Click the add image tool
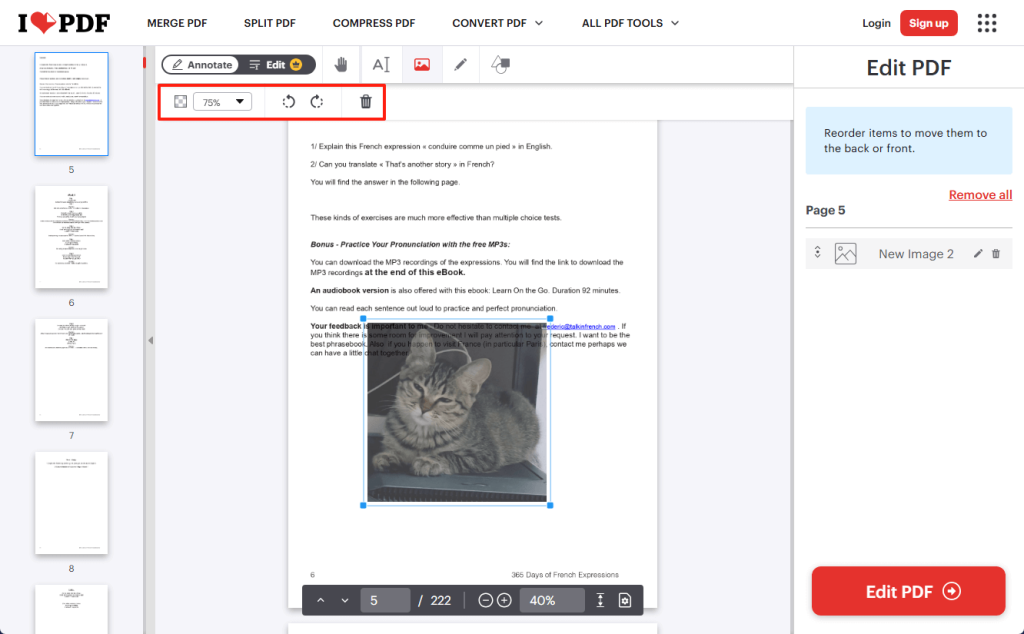This screenshot has width=1024, height=634. click(x=422, y=64)
